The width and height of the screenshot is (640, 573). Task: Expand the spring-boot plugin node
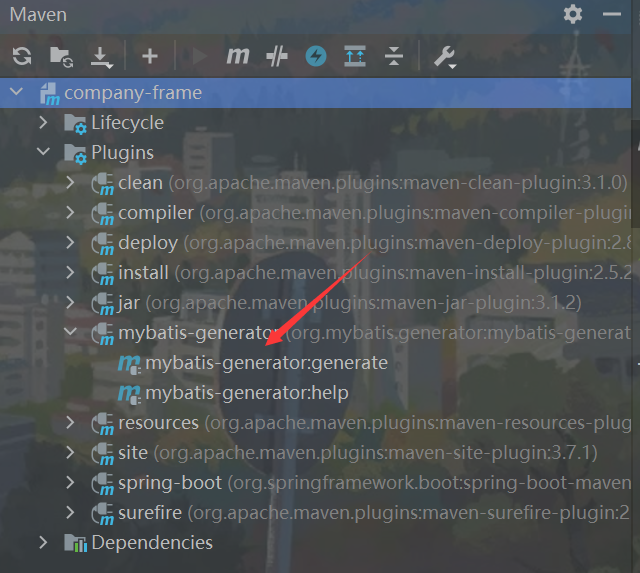click(x=70, y=482)
